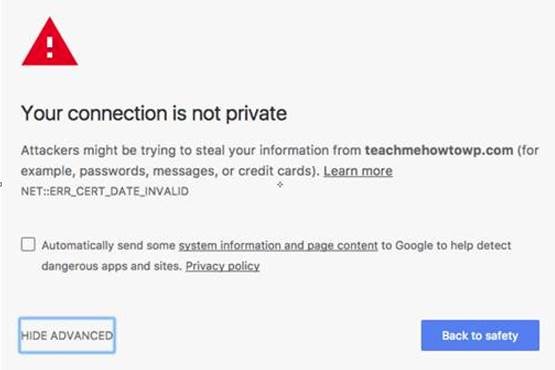Click the word private in the heading
The width and height of the screenshot is (555, 370).
[x=256, y=114]
